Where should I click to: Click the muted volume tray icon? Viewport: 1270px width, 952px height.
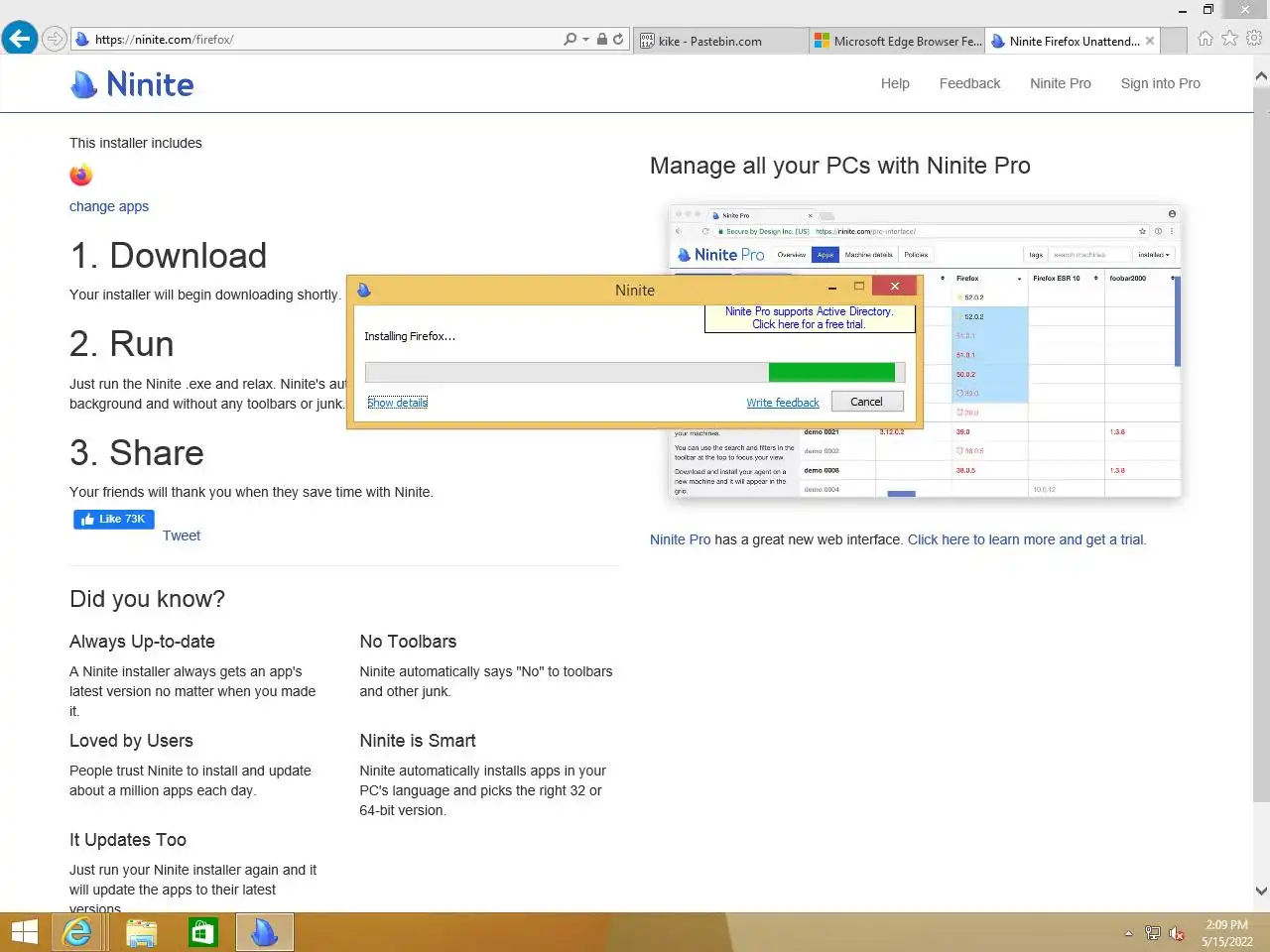(x=1177, y=933)
